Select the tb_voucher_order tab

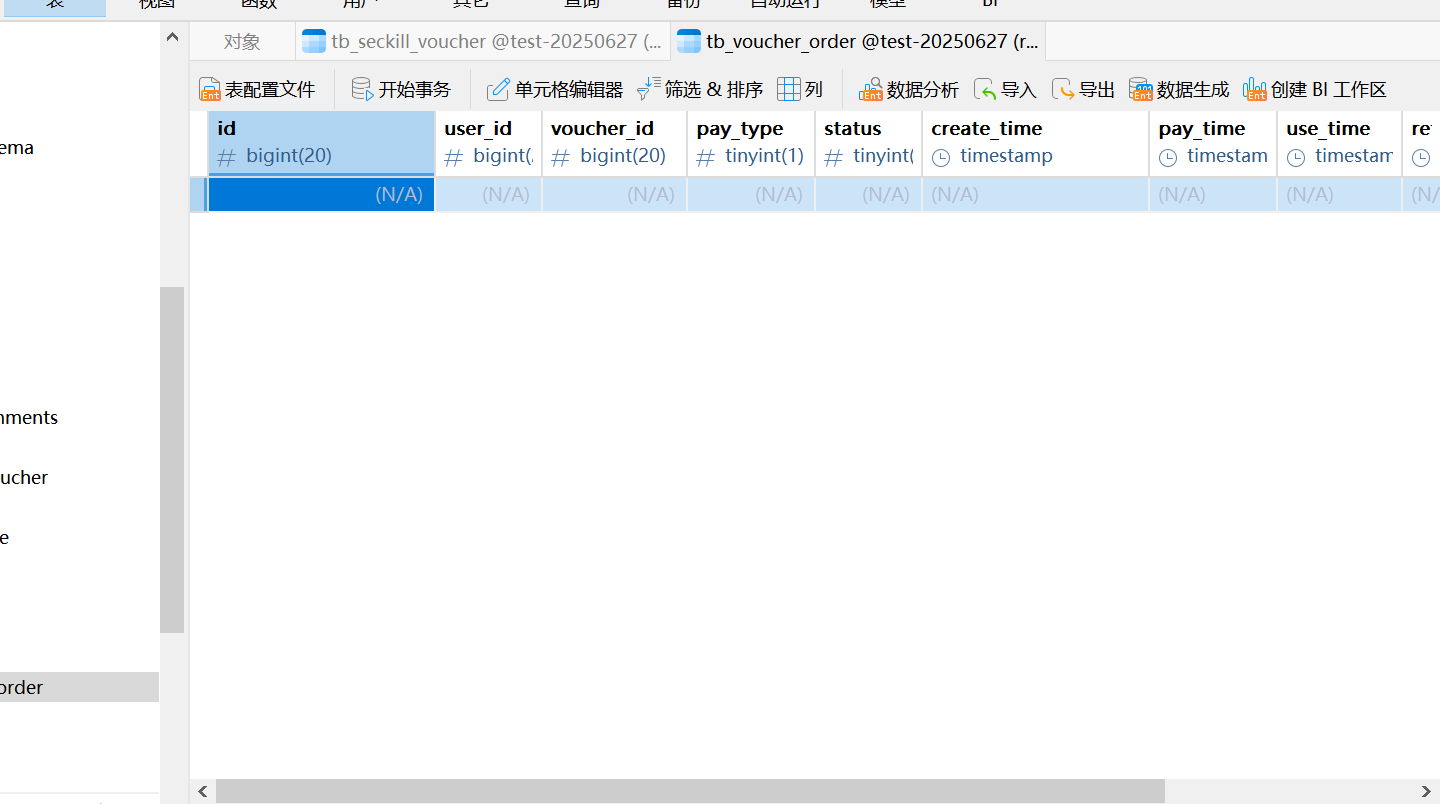click(x=859, y=42)
